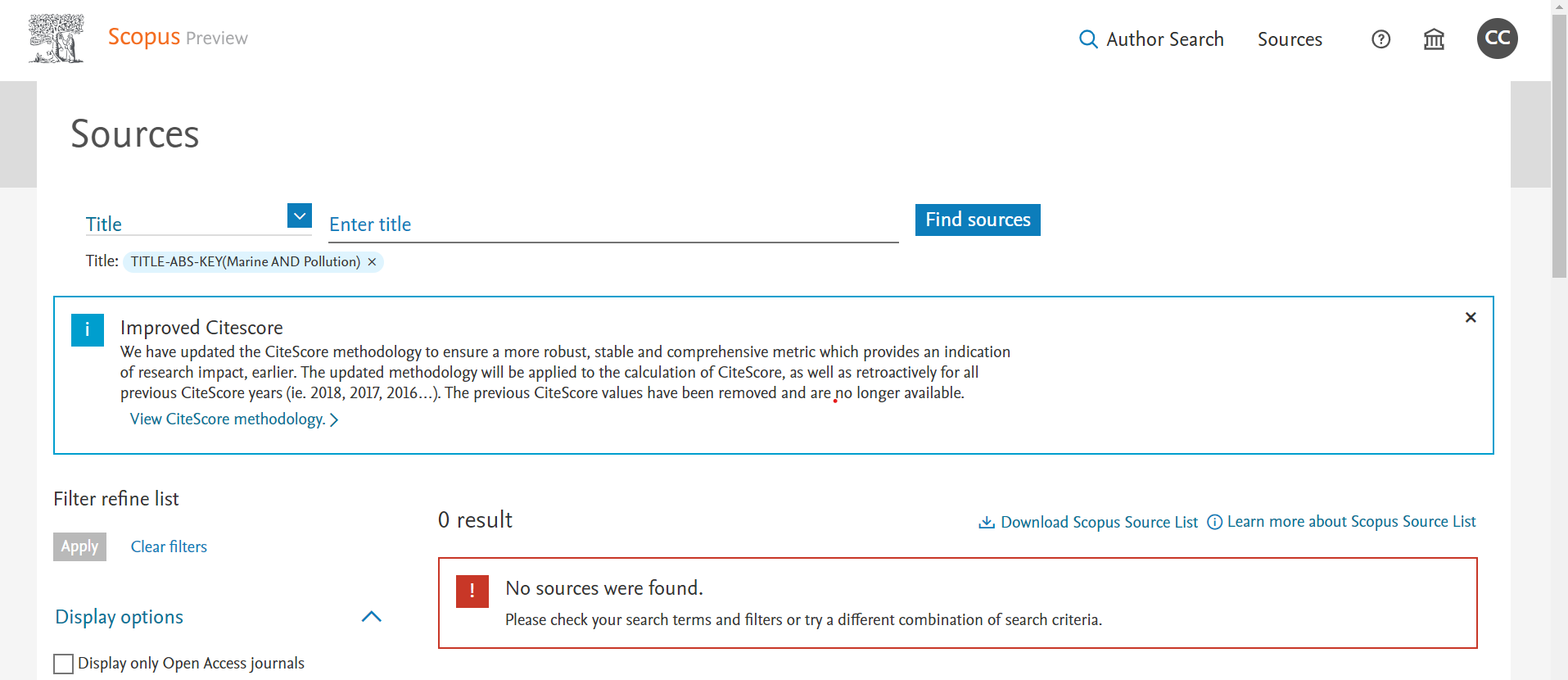Click the page's vertical scrollbar thumb
1568x680 pixels.
coord(1559,139)
